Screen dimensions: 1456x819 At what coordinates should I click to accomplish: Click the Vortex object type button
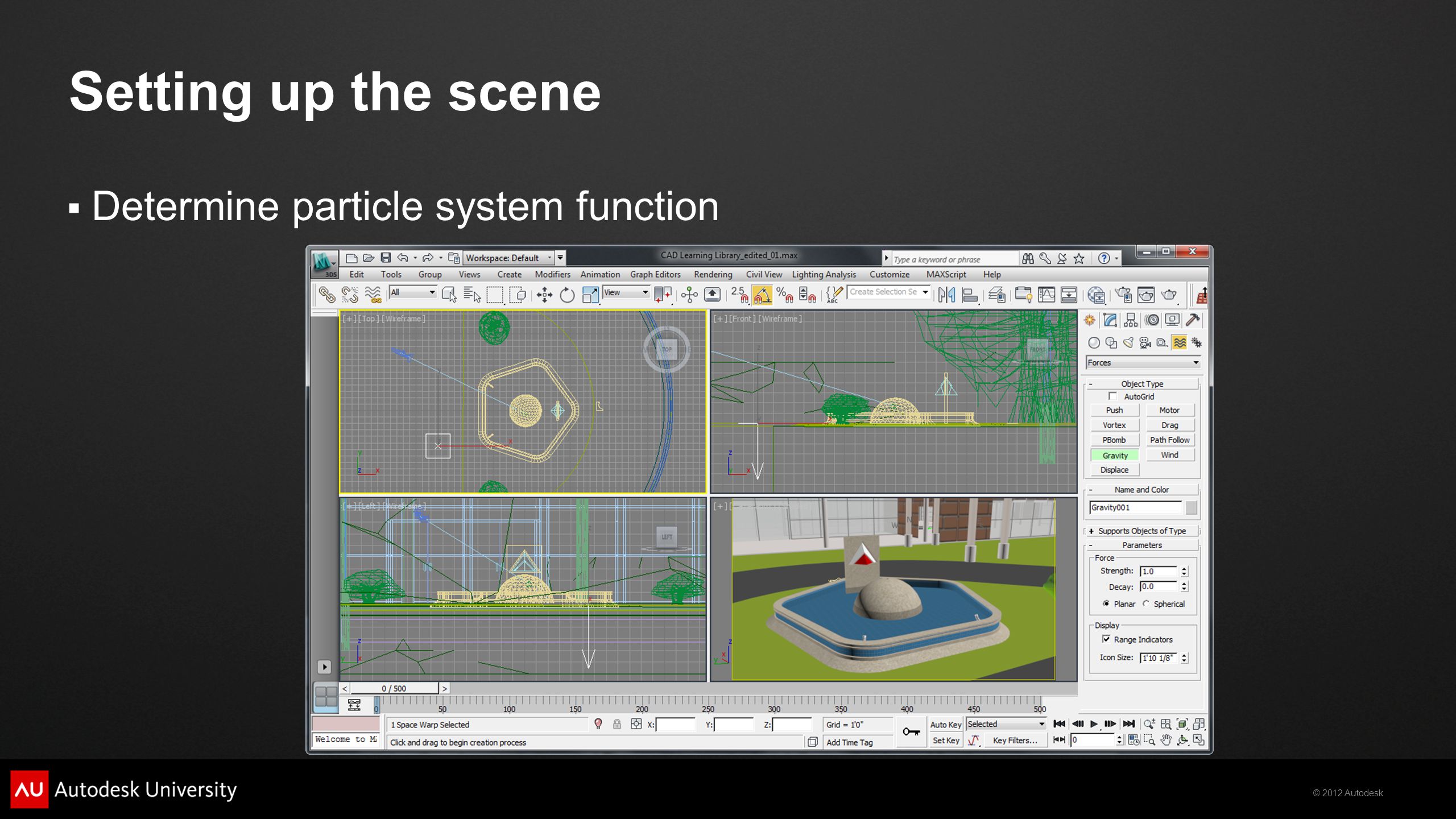(1114, 425)
